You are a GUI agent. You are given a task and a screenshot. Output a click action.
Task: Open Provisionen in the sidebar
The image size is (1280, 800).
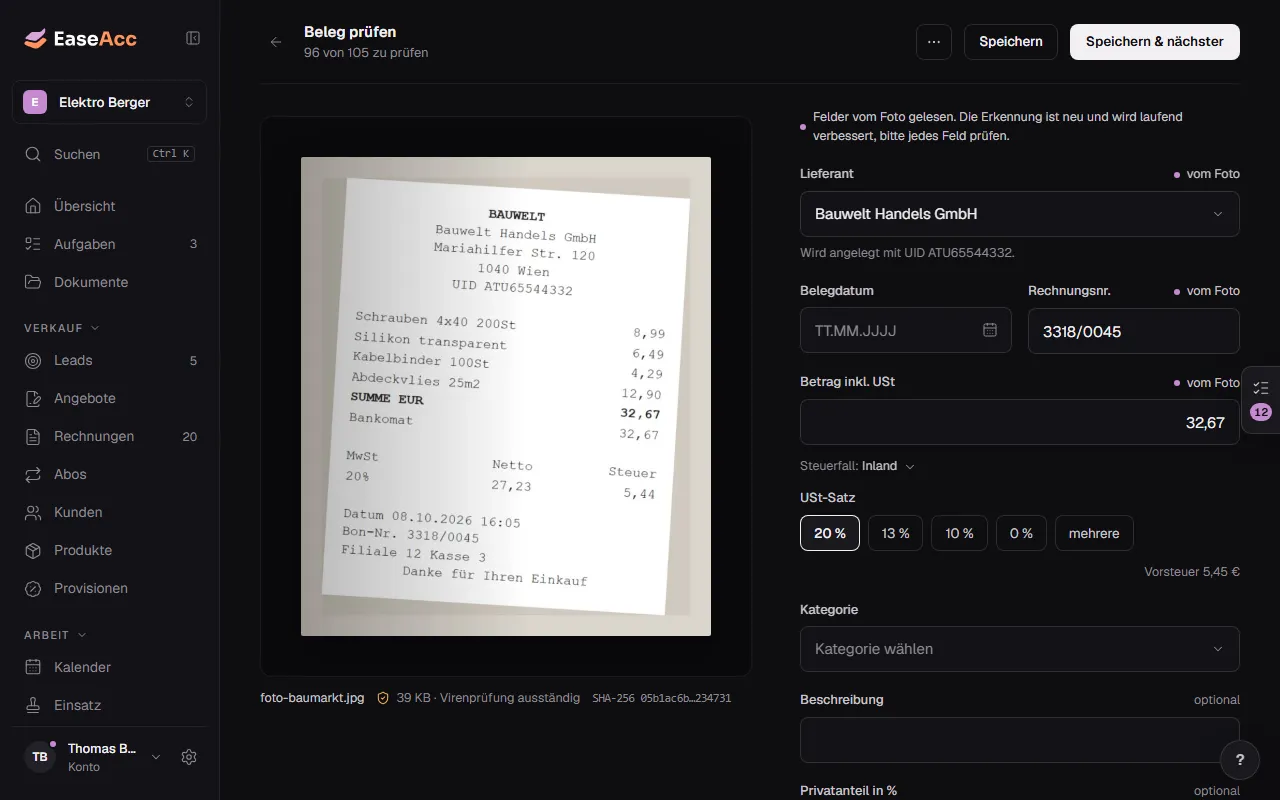tap(110, 588)
